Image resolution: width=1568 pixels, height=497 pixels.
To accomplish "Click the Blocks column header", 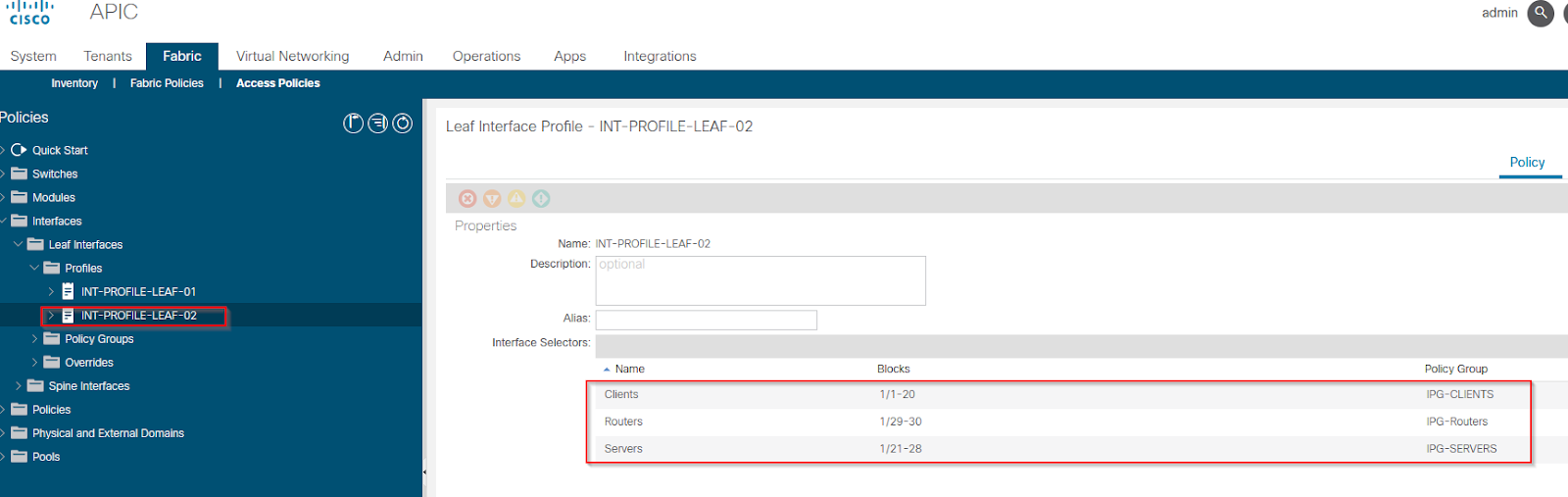I will coord(893,370).
